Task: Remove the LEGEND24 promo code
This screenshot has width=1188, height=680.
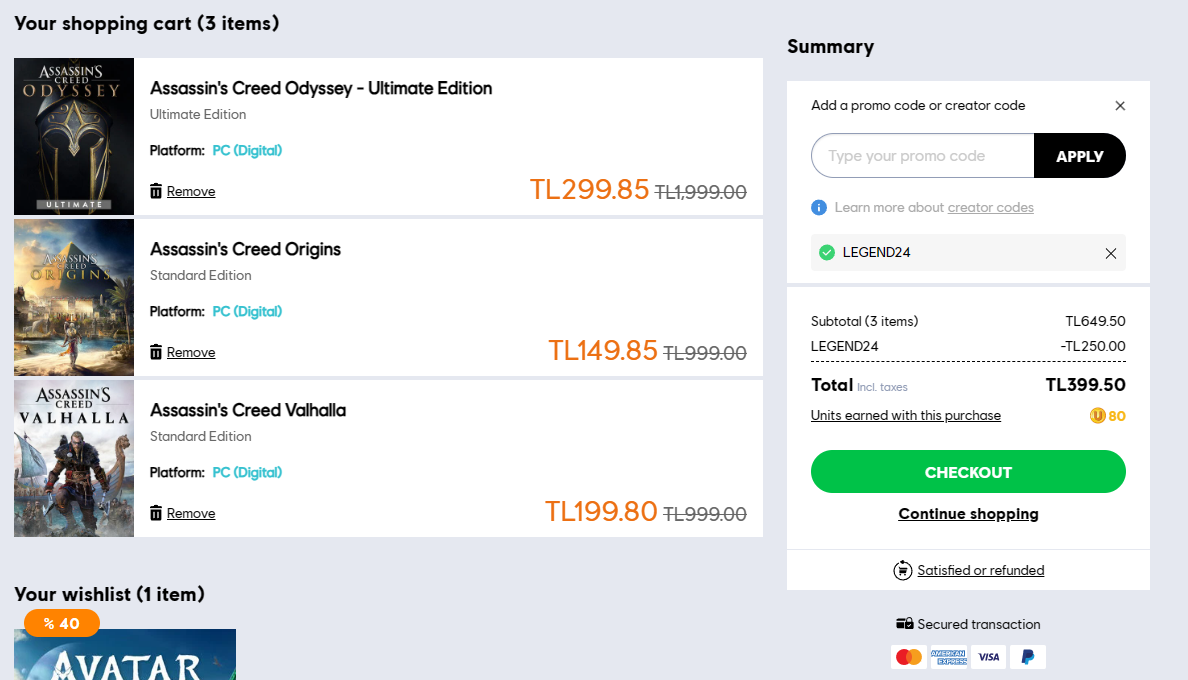Action: (x=1110, y=253)
